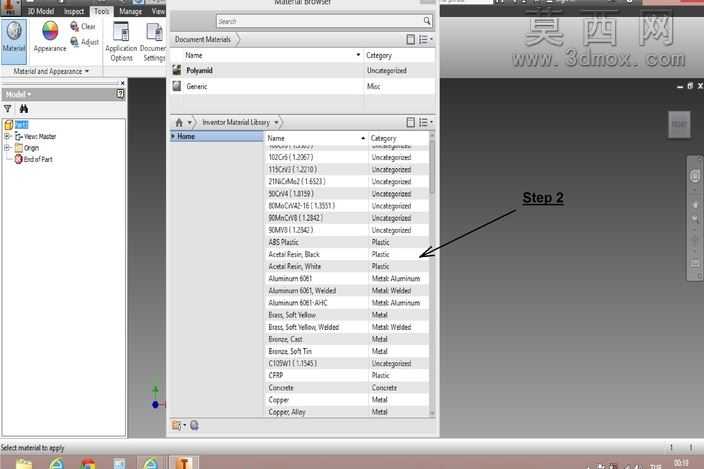The image size is (704, 469).
Task: Expand the Origin tree node
Action: click(7, 147)
